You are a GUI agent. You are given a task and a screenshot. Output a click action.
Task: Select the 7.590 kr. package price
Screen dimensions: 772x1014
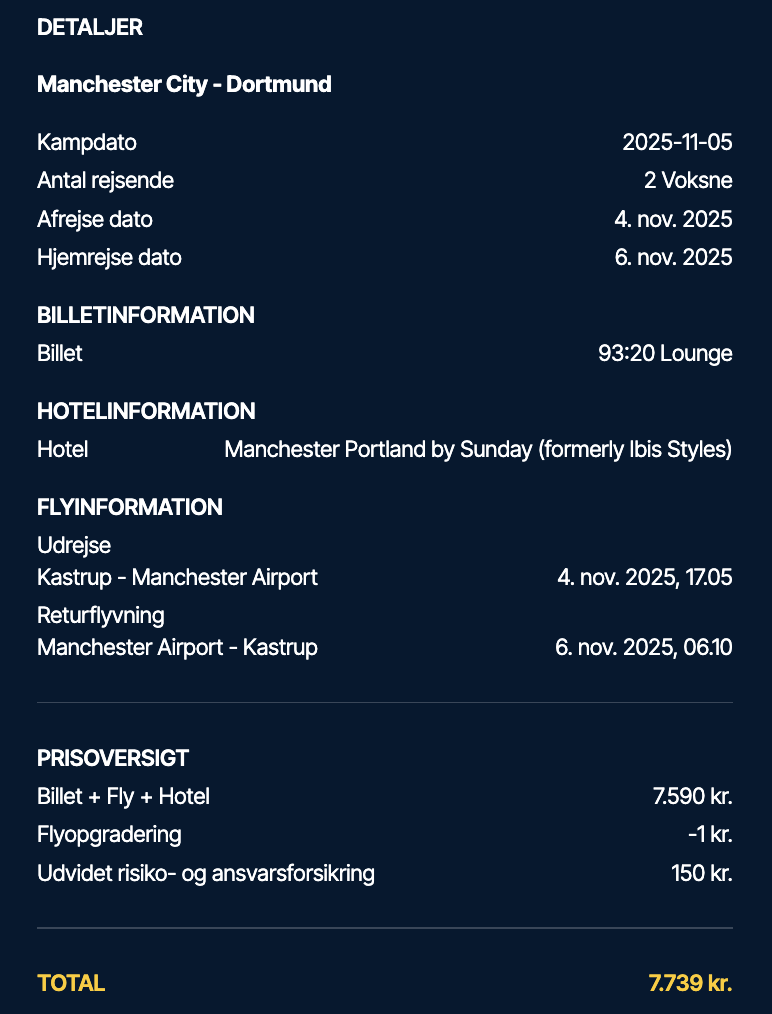[692, 797]
